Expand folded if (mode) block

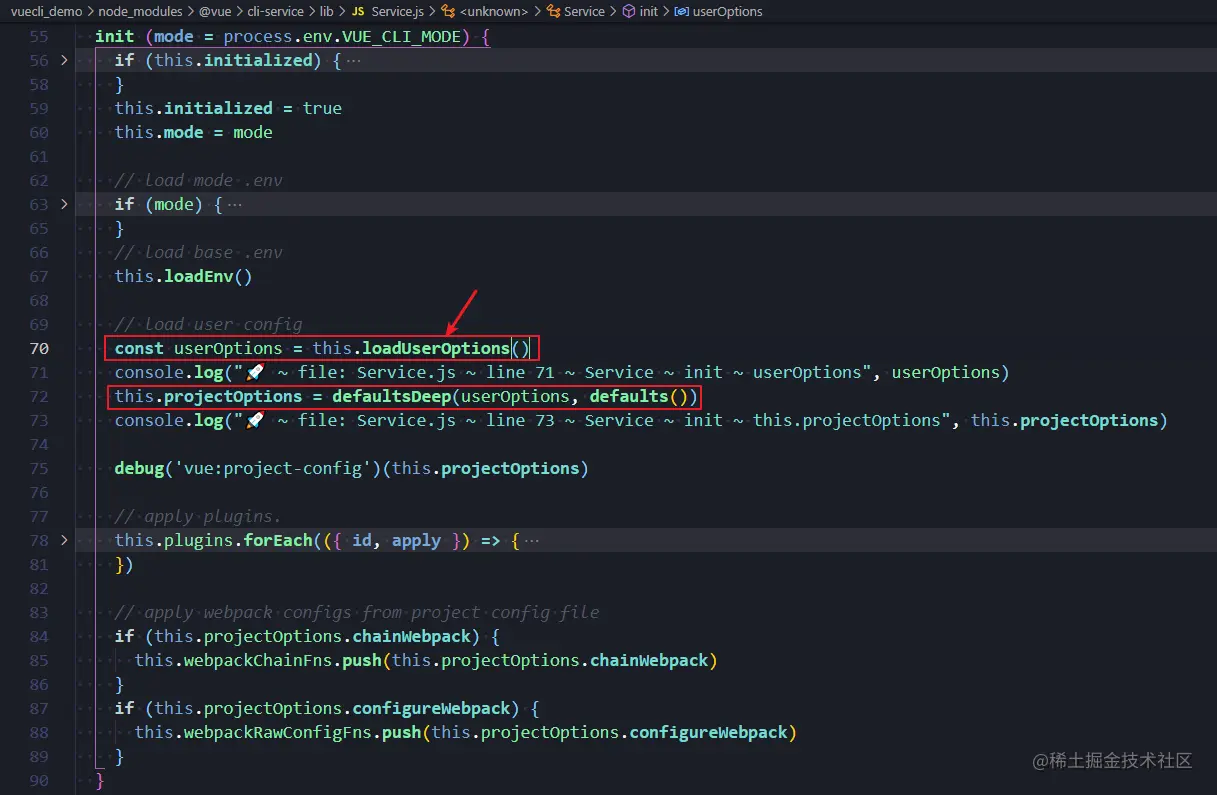coord(65,204)
